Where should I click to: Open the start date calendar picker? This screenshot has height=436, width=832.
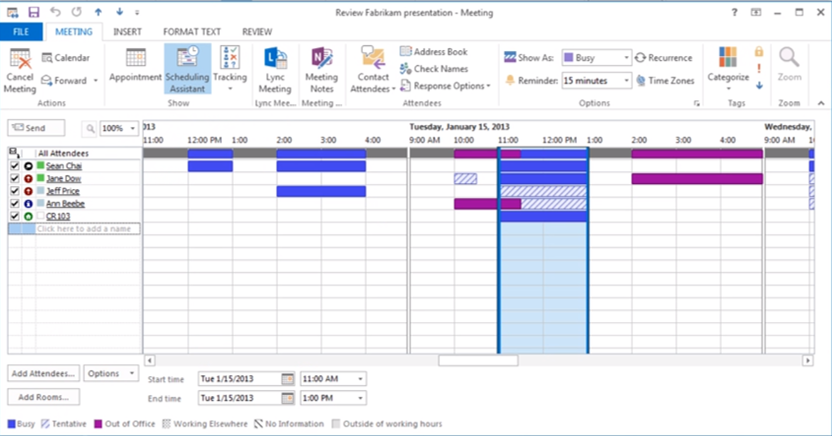(287, 379)
